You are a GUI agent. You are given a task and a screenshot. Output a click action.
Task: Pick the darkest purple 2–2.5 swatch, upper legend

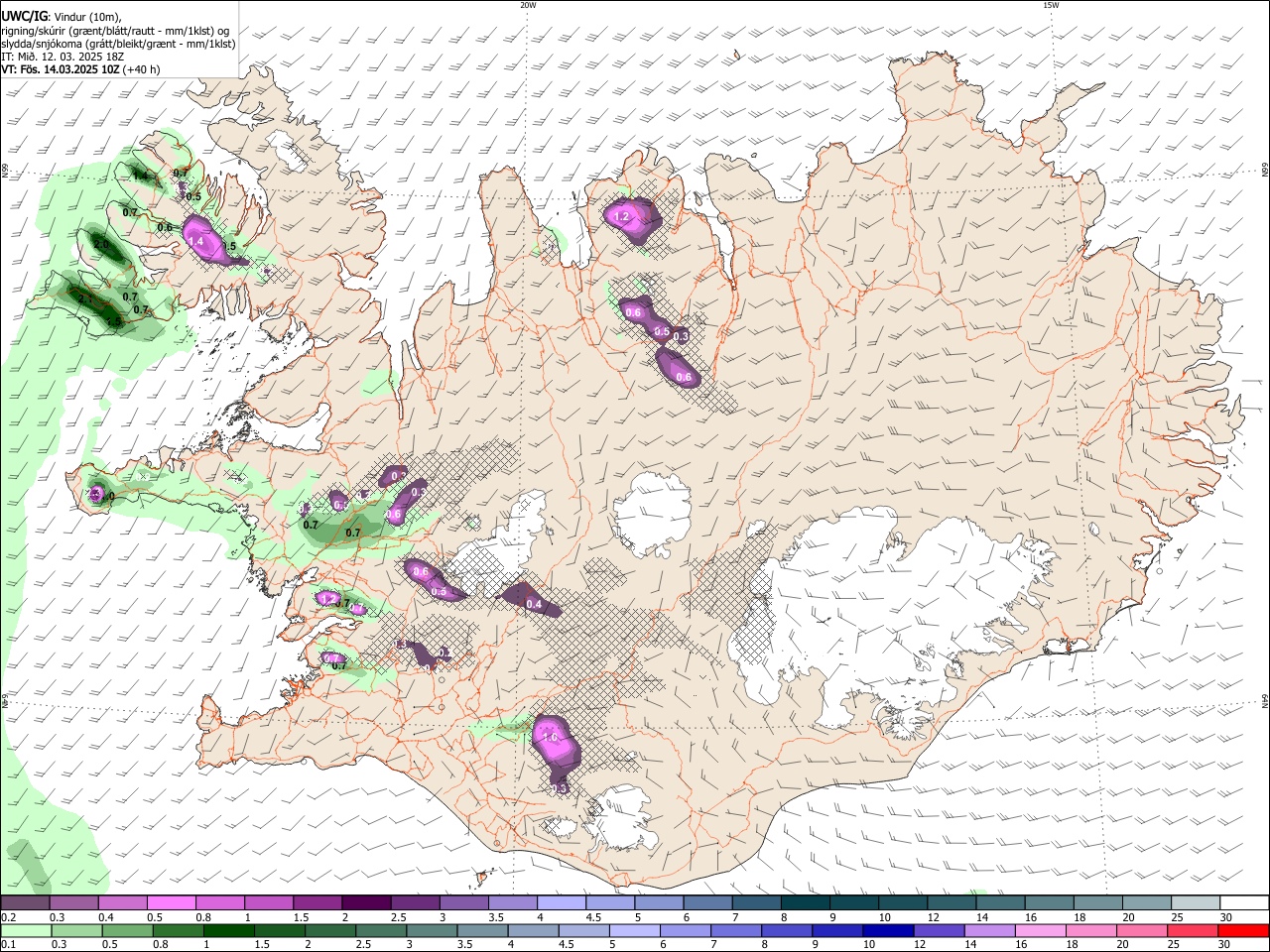tap(365, 903)
